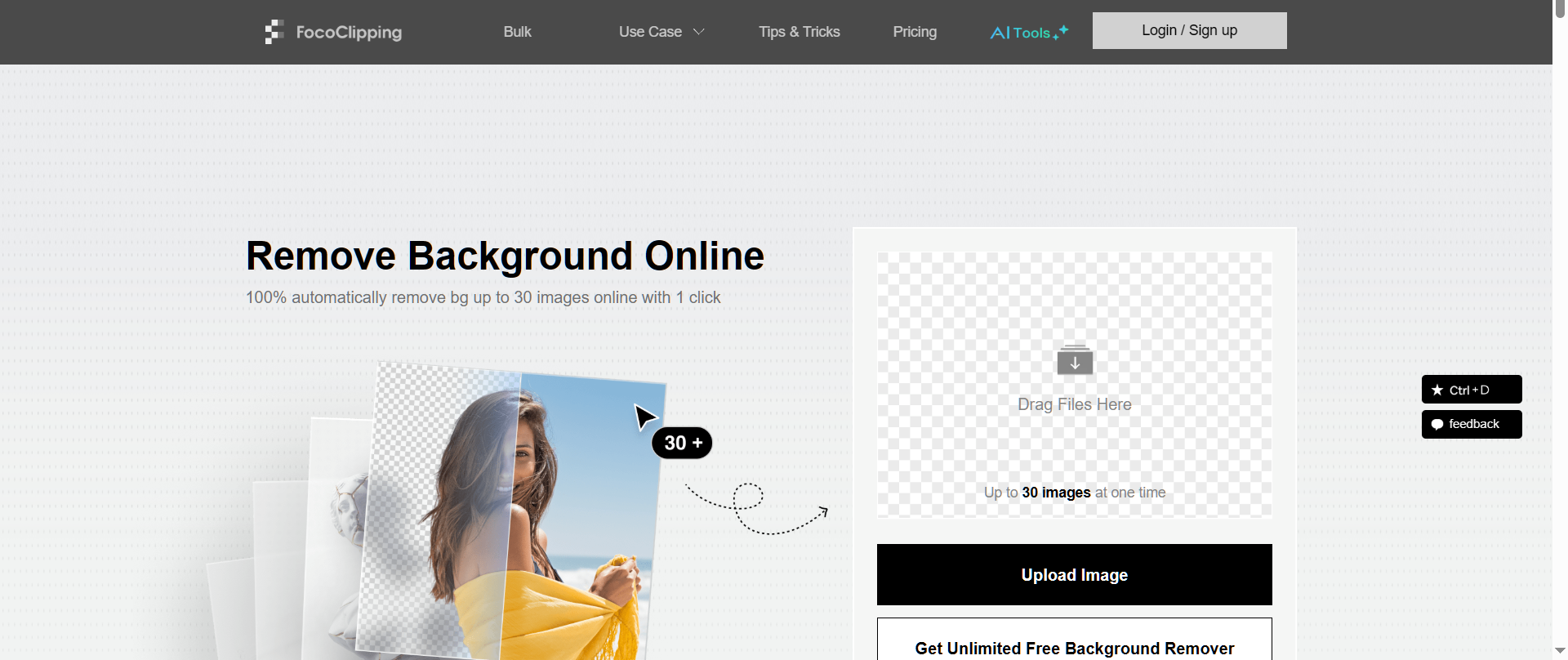
Task: Click the black cursor arrow in the hero image
Action: click(645, 417)
